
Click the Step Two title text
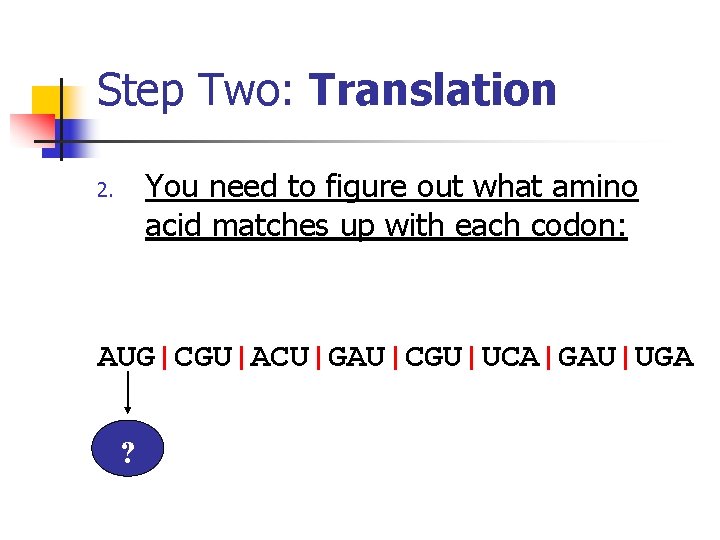point(198,90)
